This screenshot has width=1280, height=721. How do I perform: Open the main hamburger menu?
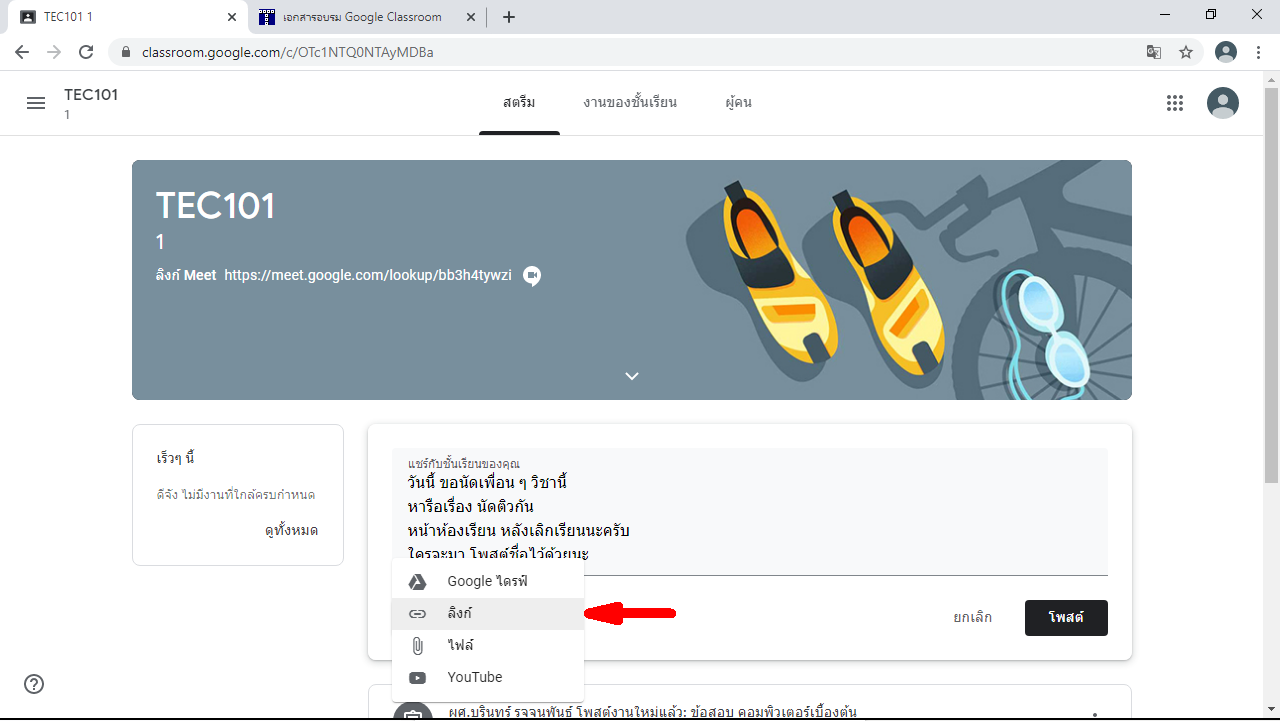coord(36,103)
